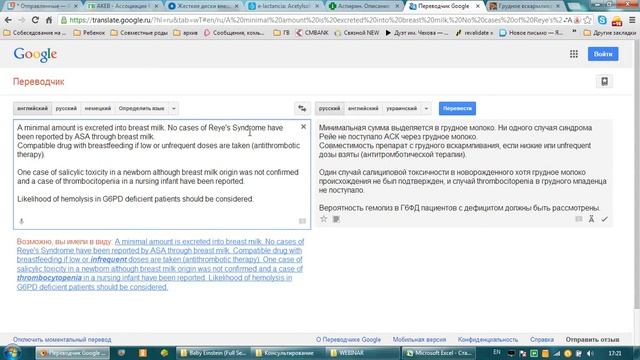Open the ГВ bookmarks folder
The width and height of the screenshot is (640, 360).
coord(281,33)
